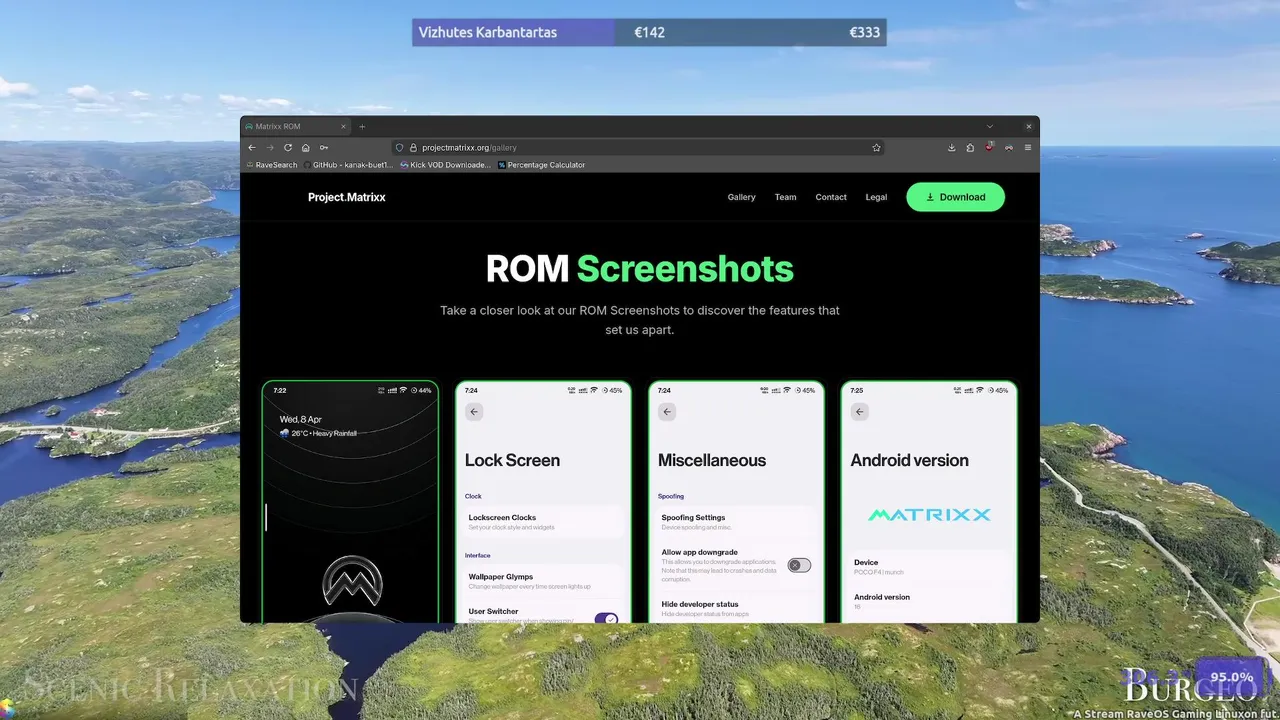Go back using the browser back arrow

252,147
